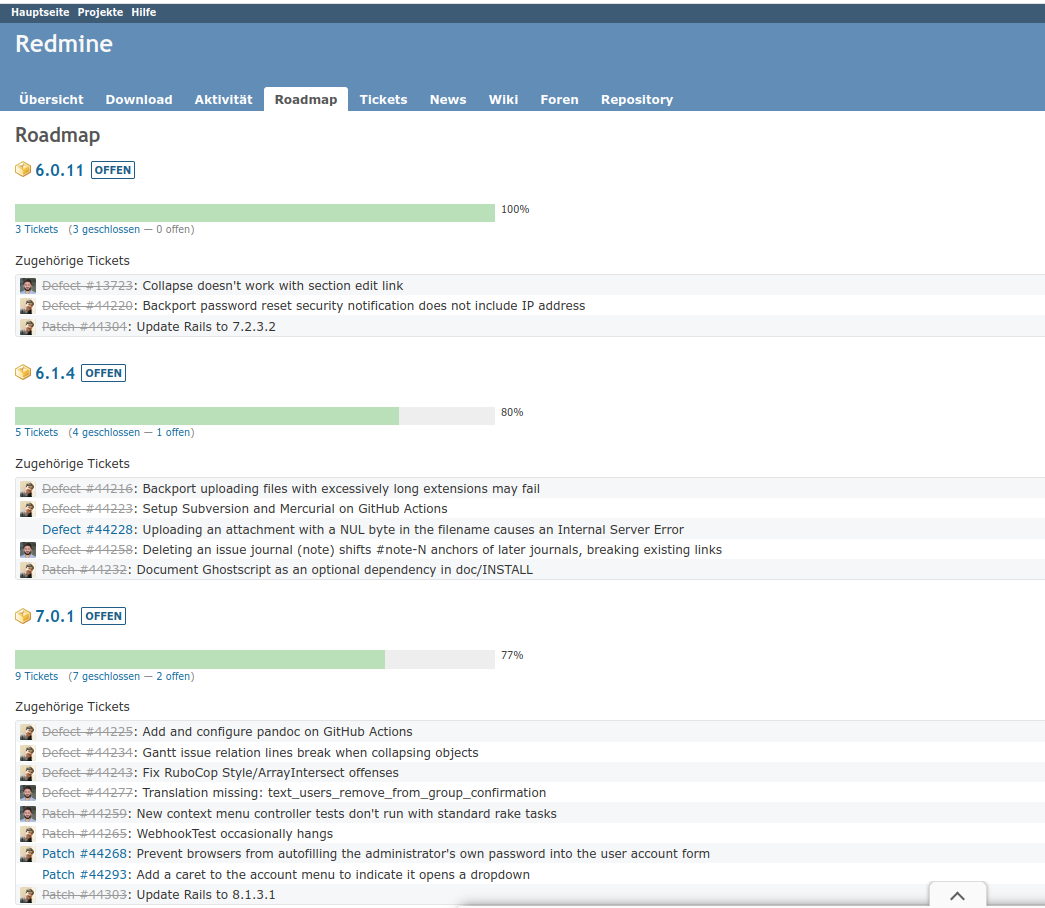
Task: Switch to the Wiki tab
Action: (503, 99)
